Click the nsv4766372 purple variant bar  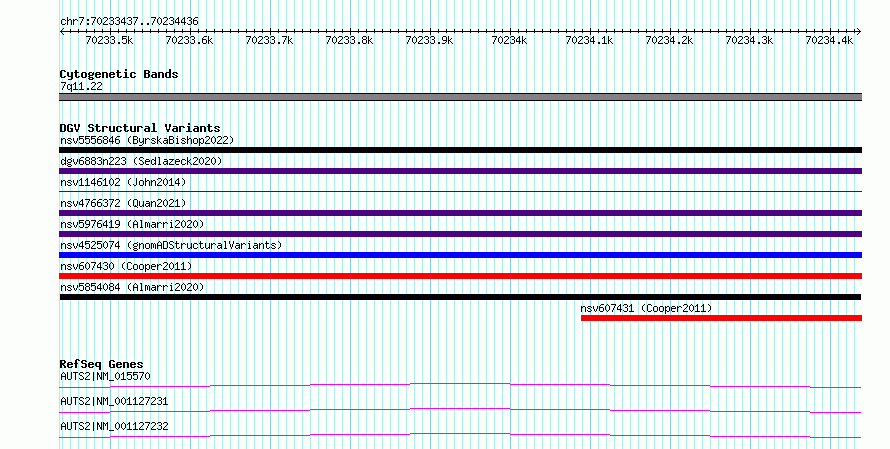pyautogui.click(x=460, y=213)
